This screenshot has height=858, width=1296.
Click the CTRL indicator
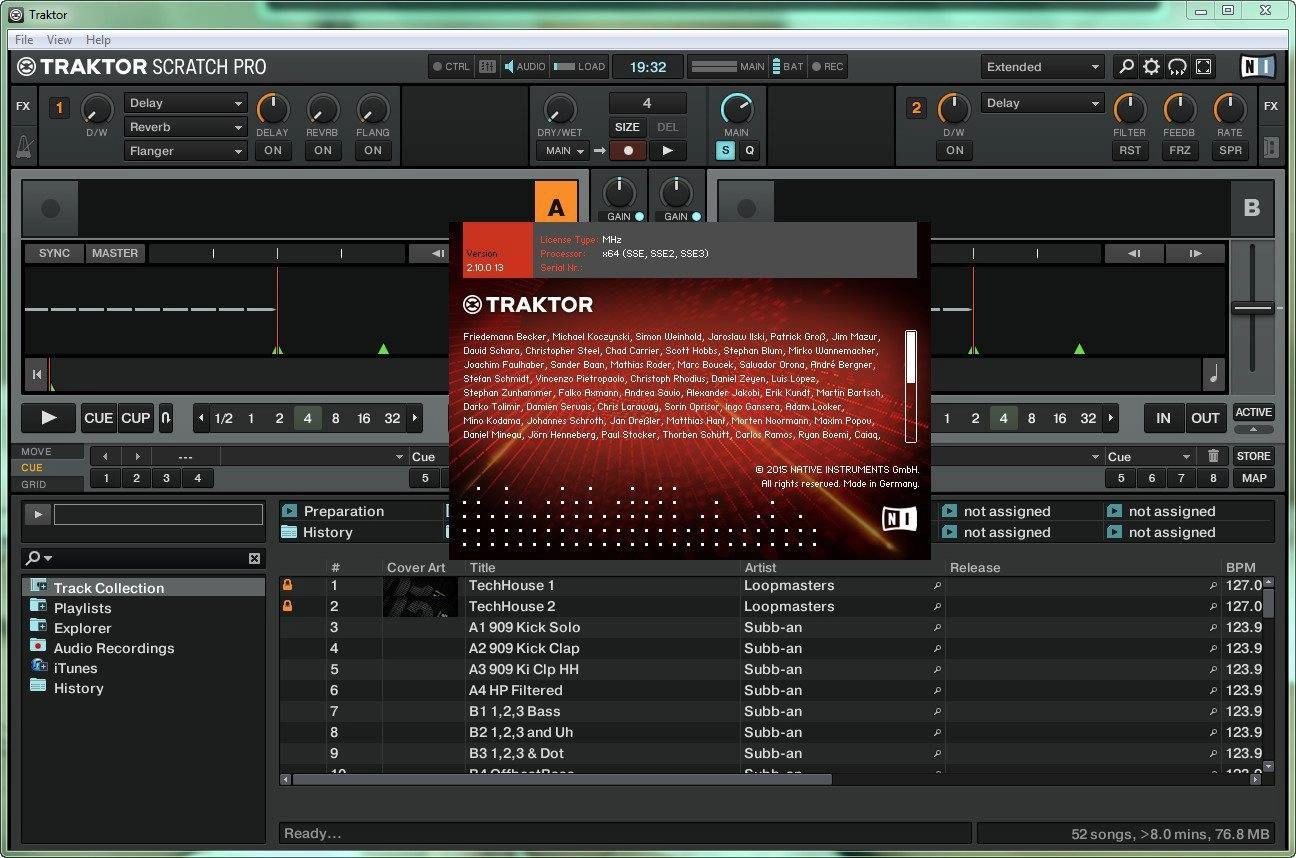coord(451,67)
